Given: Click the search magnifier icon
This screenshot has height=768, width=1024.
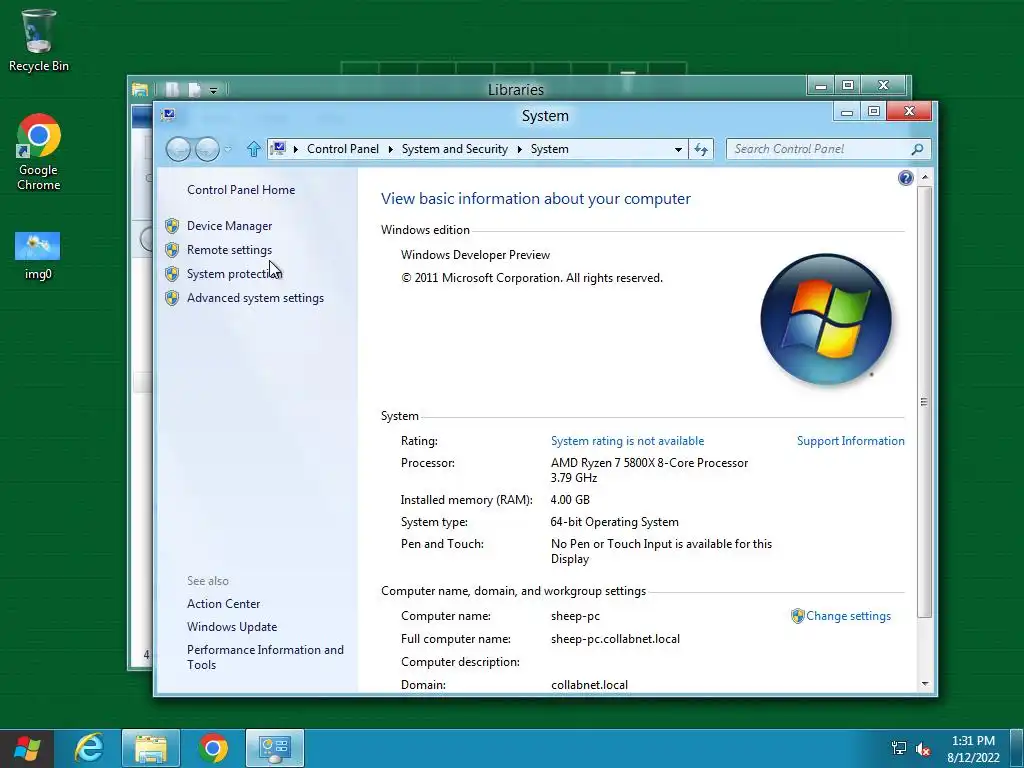Looking at the screenshot, I should point(917,150).
